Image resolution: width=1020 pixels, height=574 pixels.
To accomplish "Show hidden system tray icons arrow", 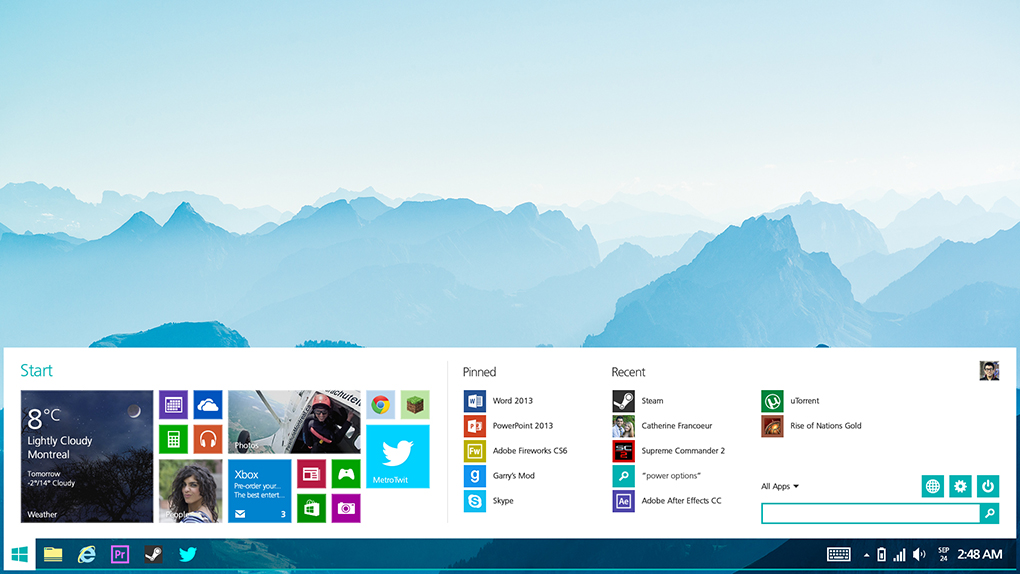I will coord(866,555).
